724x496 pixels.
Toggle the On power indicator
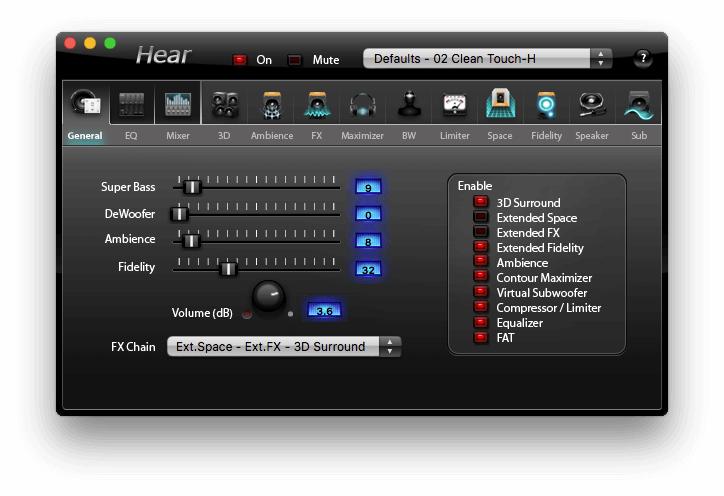240,60
